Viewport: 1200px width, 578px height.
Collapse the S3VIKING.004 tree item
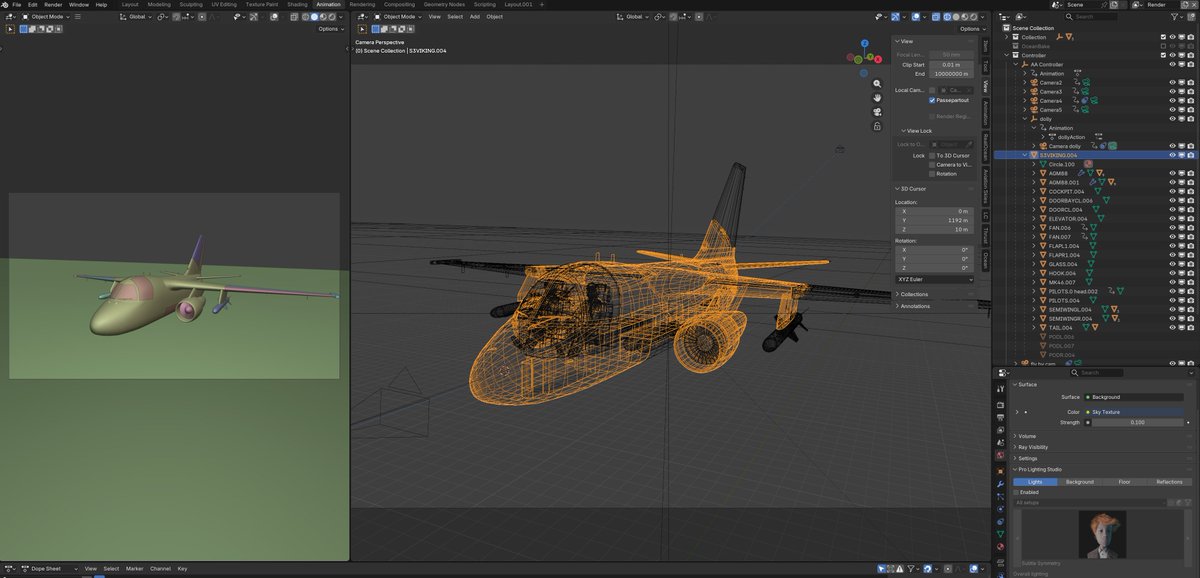(1025, 155)
